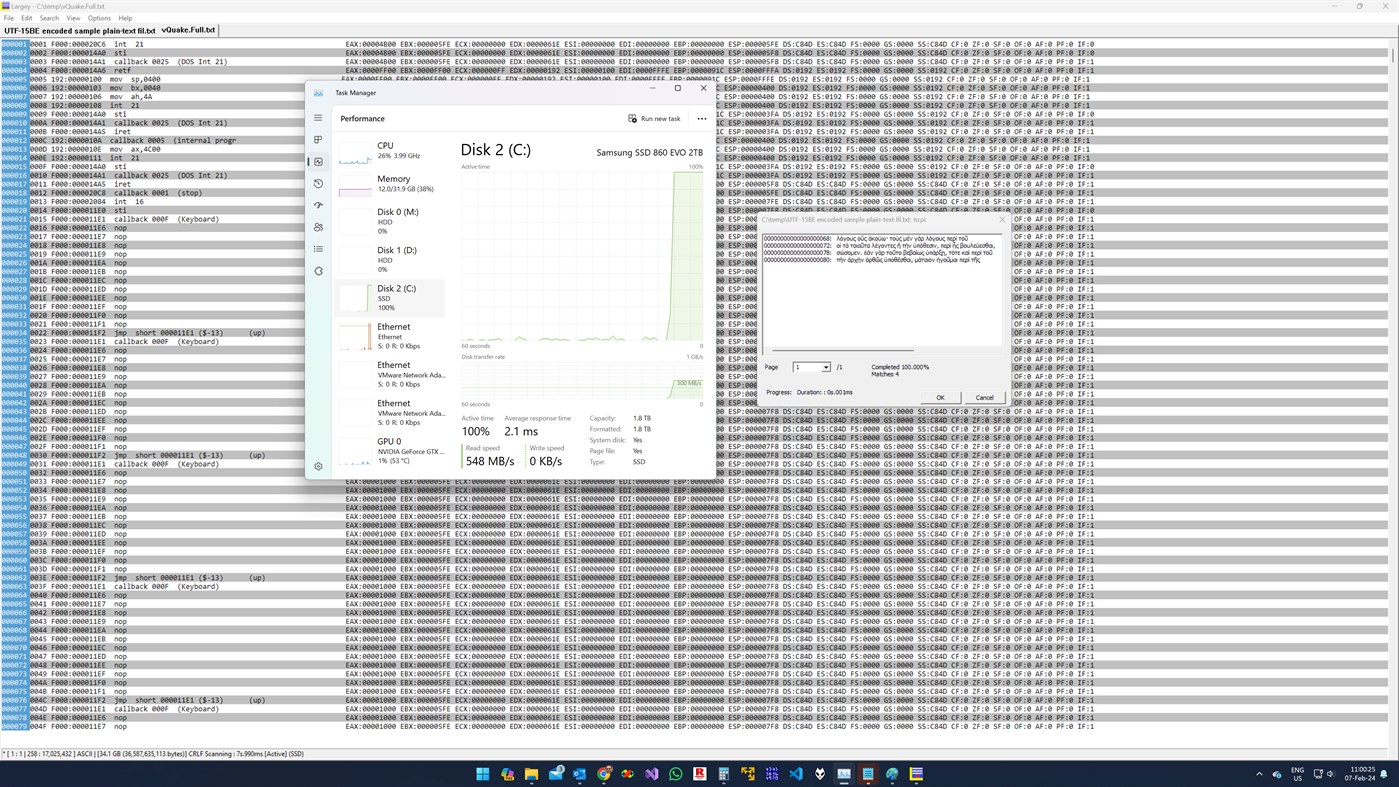Open the Options menu in Largey
The width and height of the screenshot is (1399, 787).
tap(99, 18)
